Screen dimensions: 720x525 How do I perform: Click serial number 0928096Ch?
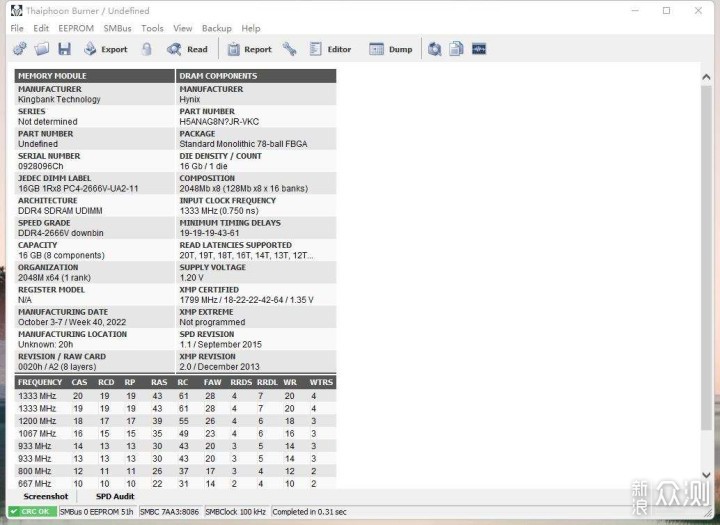40,166
